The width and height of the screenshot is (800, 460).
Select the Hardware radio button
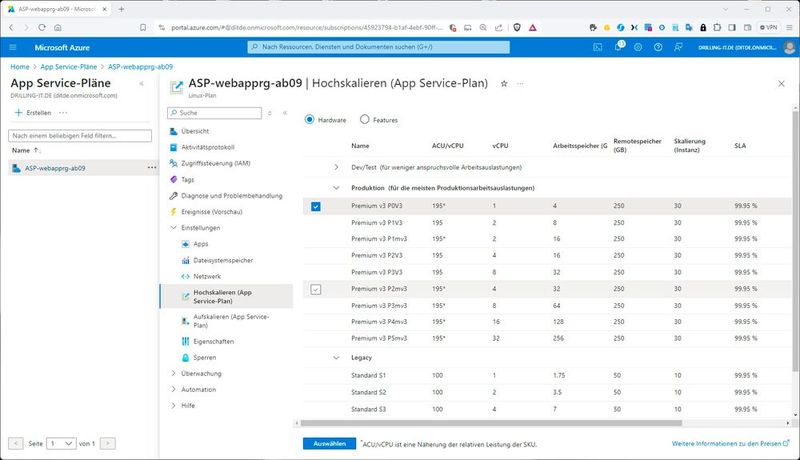coord(309,119)
